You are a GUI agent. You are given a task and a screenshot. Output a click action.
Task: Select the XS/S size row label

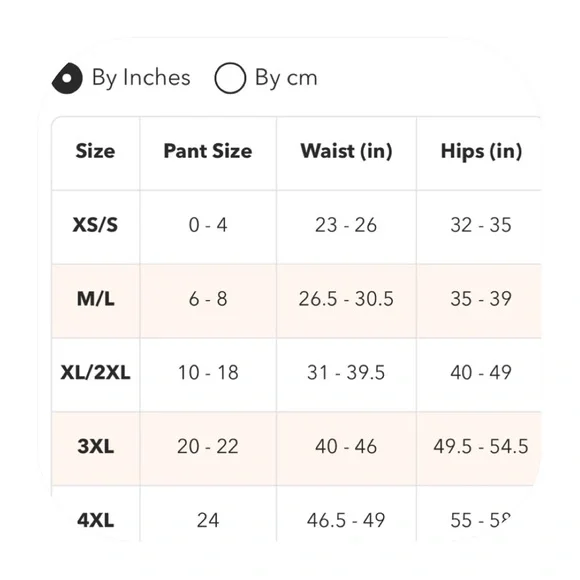pos(95,225)
